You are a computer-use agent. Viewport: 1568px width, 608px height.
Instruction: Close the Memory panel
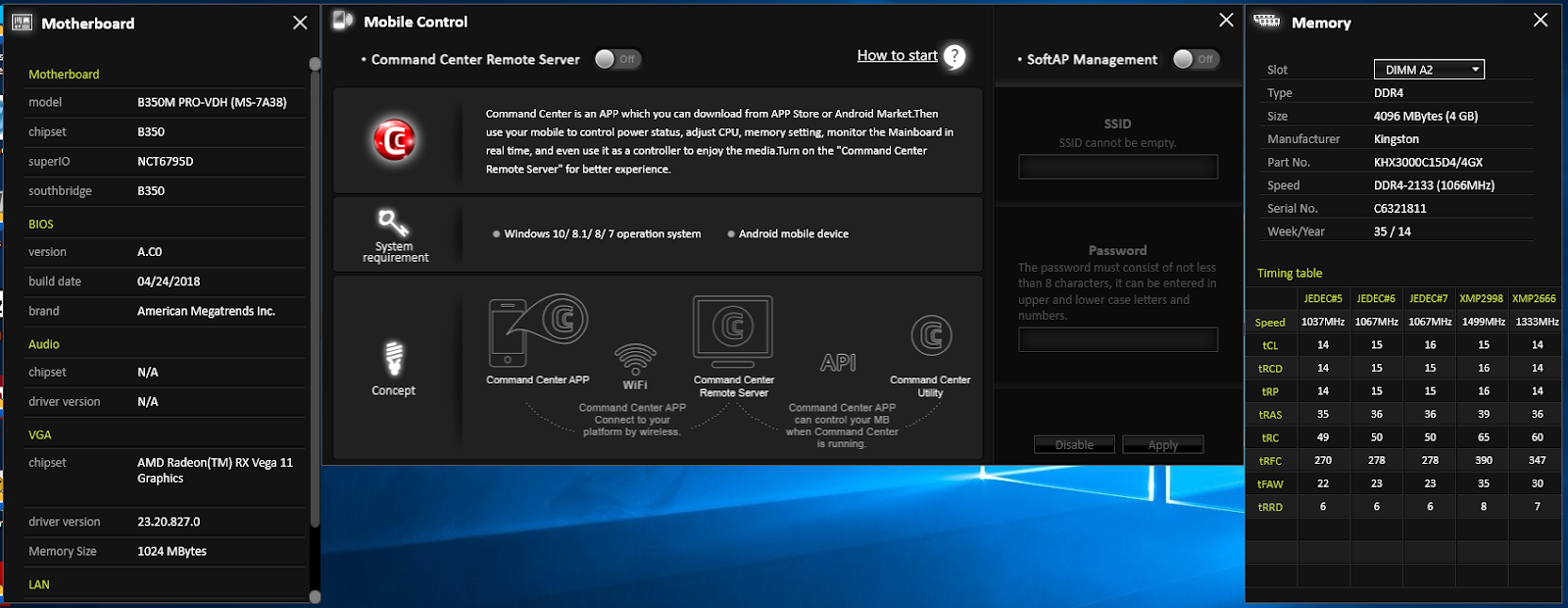pos(1541,20)
